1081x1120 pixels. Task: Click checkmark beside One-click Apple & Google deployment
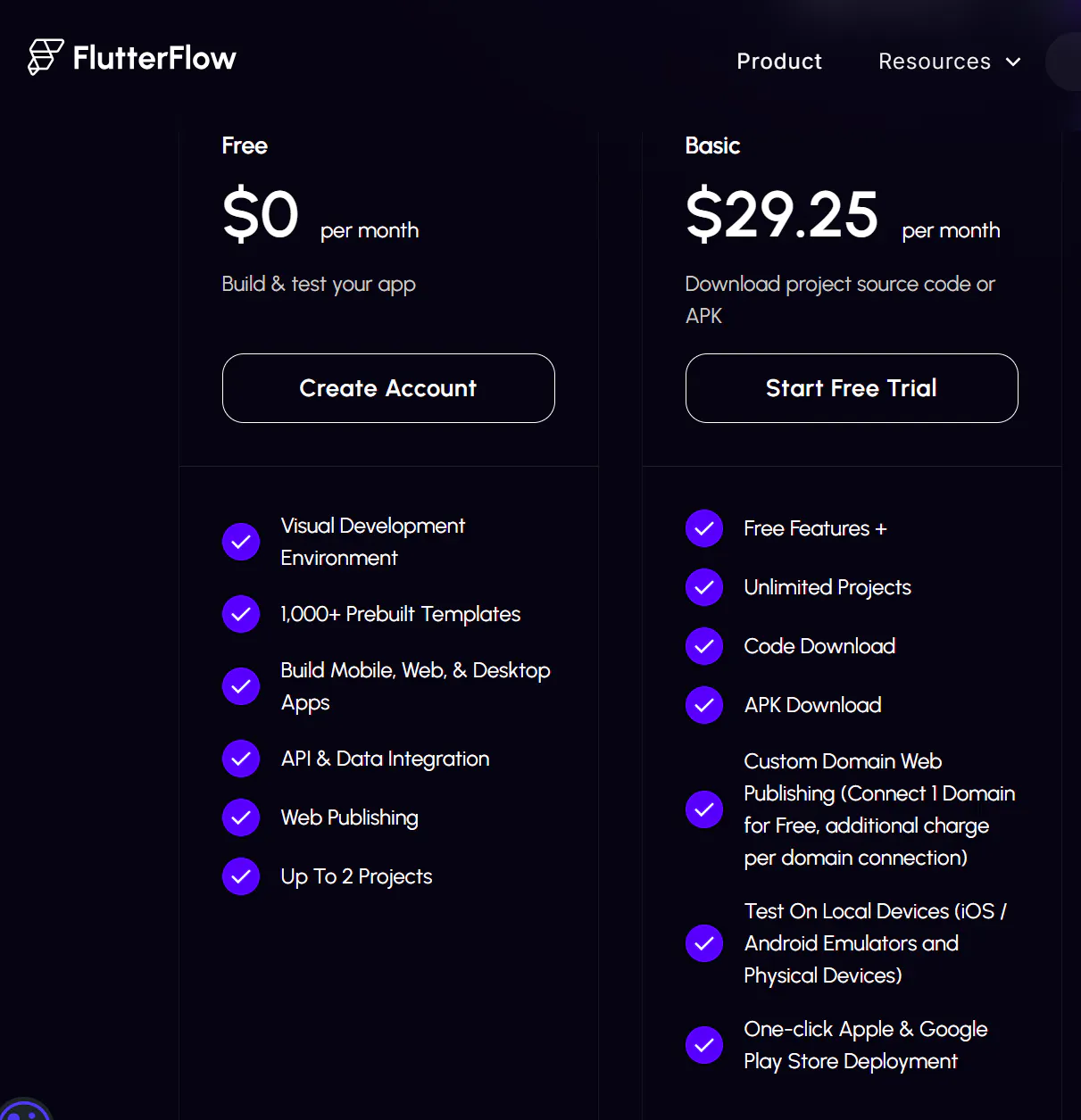(x=704, y=1045)
